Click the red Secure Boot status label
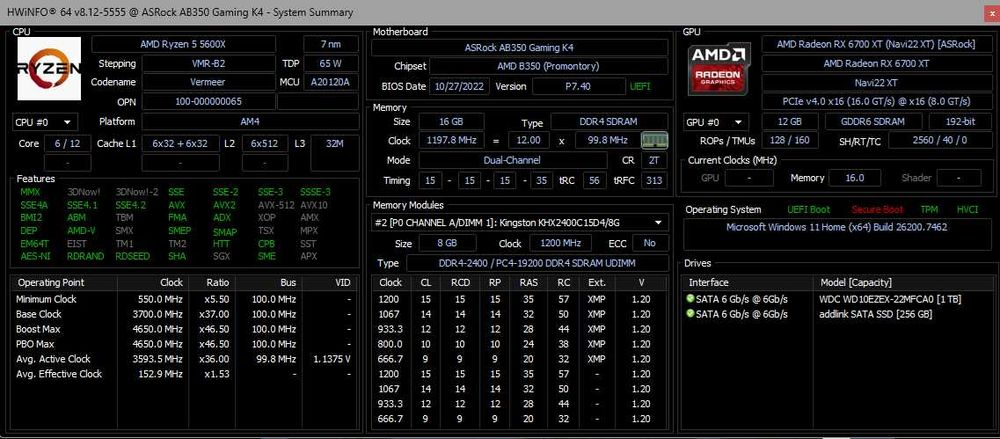1000x439 pixels. (879, 209)
